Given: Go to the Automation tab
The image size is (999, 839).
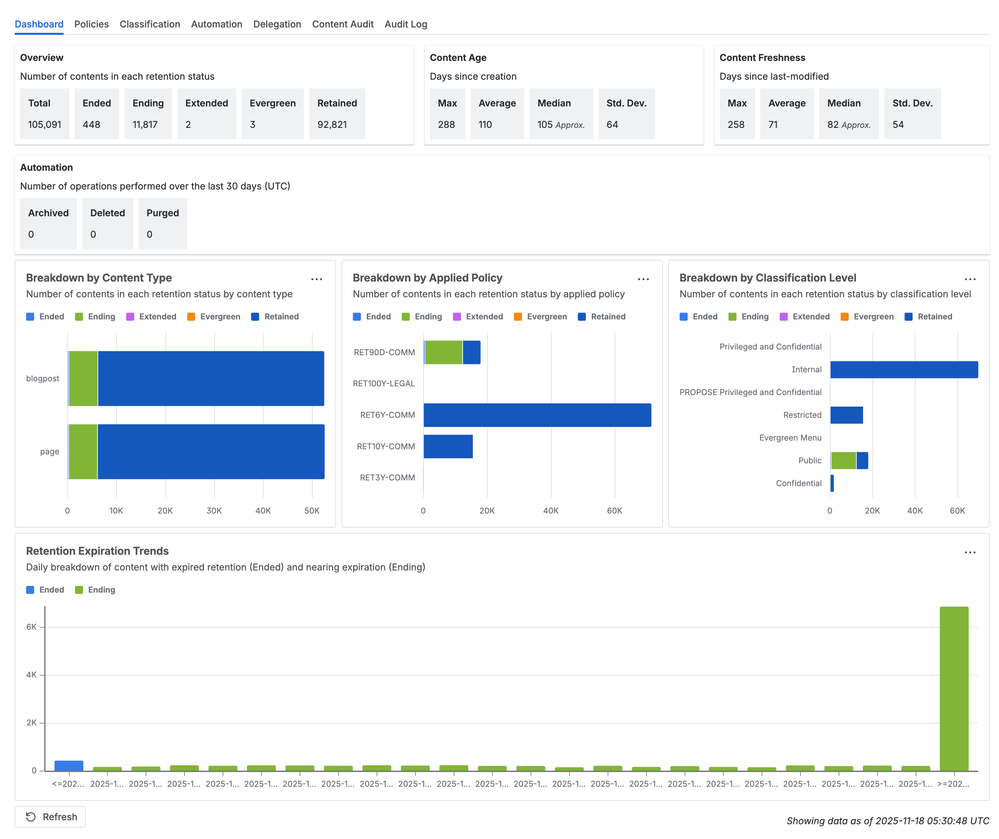Looking at the screenshot, I should (216, 24).
